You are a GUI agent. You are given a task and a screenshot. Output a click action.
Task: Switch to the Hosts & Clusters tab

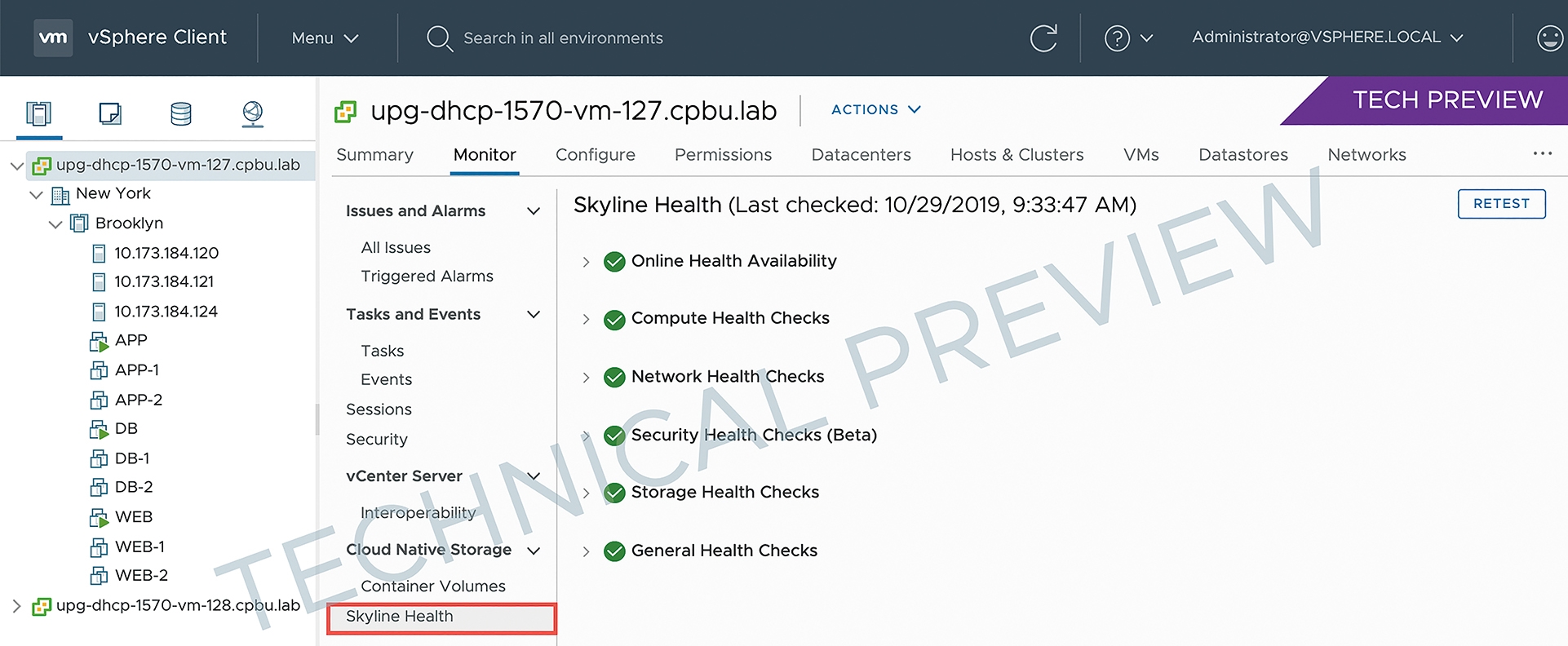click(x=1017, y=155)
